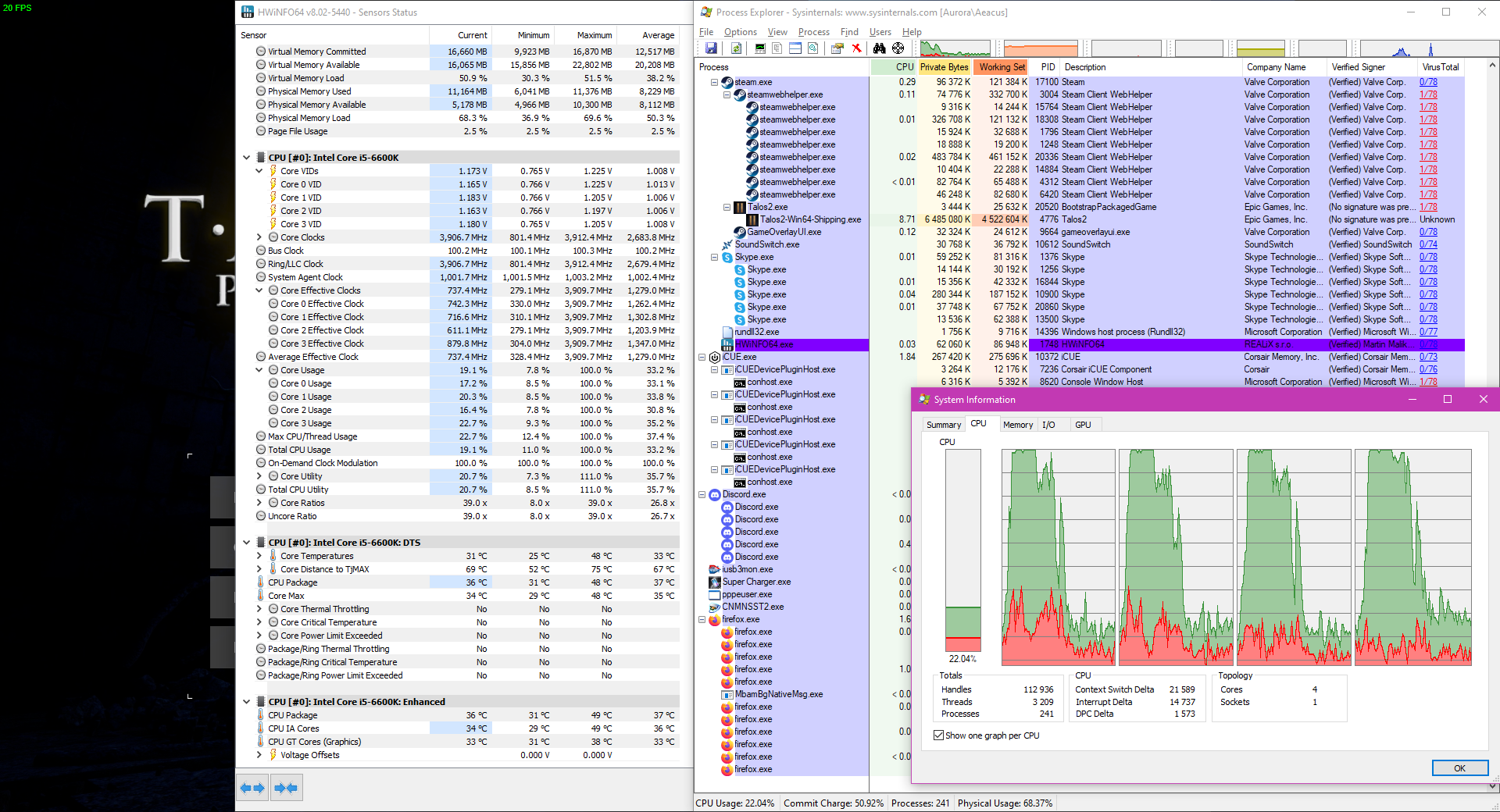Click the System Information window title icon

click(925, 399)
